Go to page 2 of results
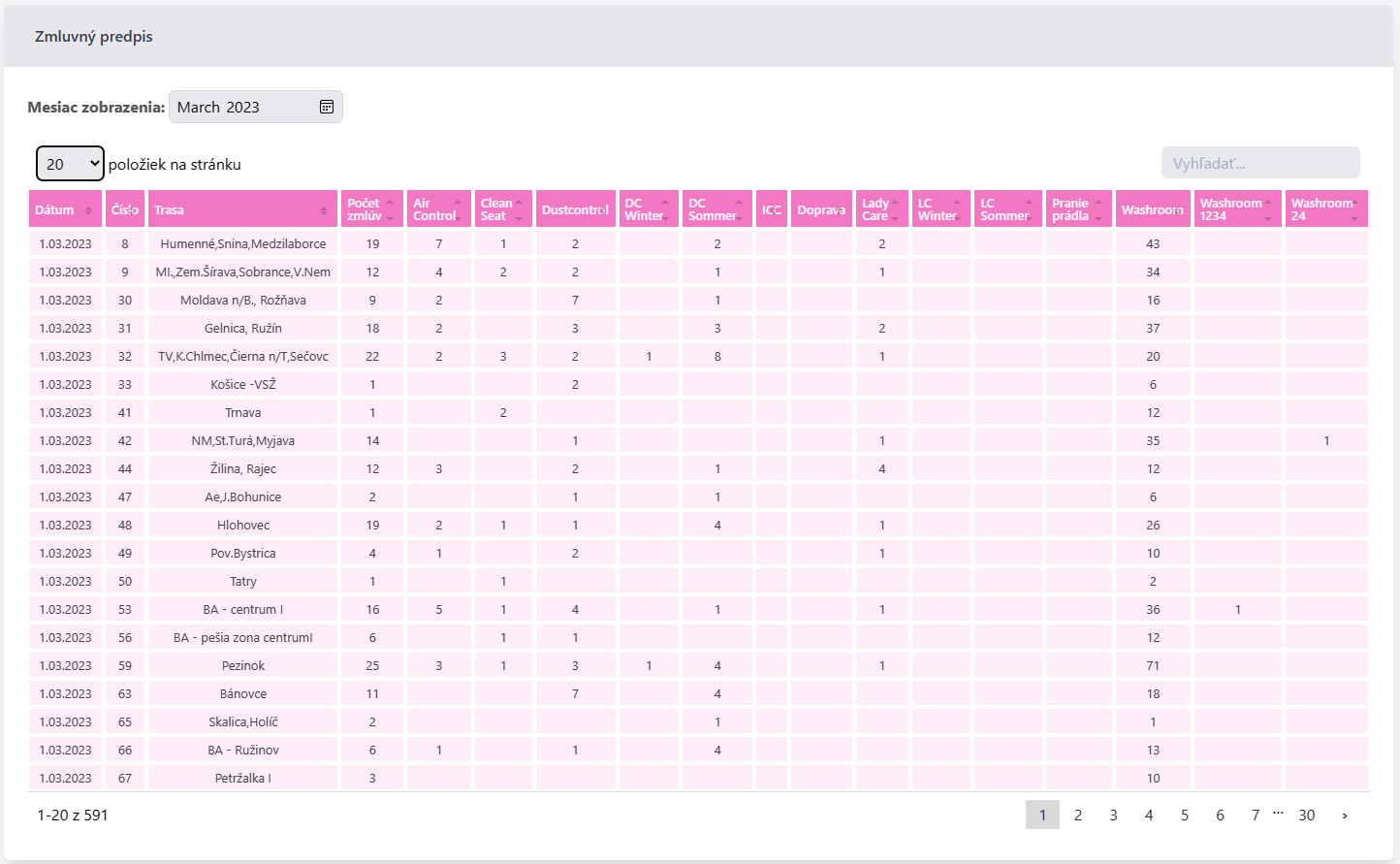Screen dimensions: 1400x864 coord(1077,815)
